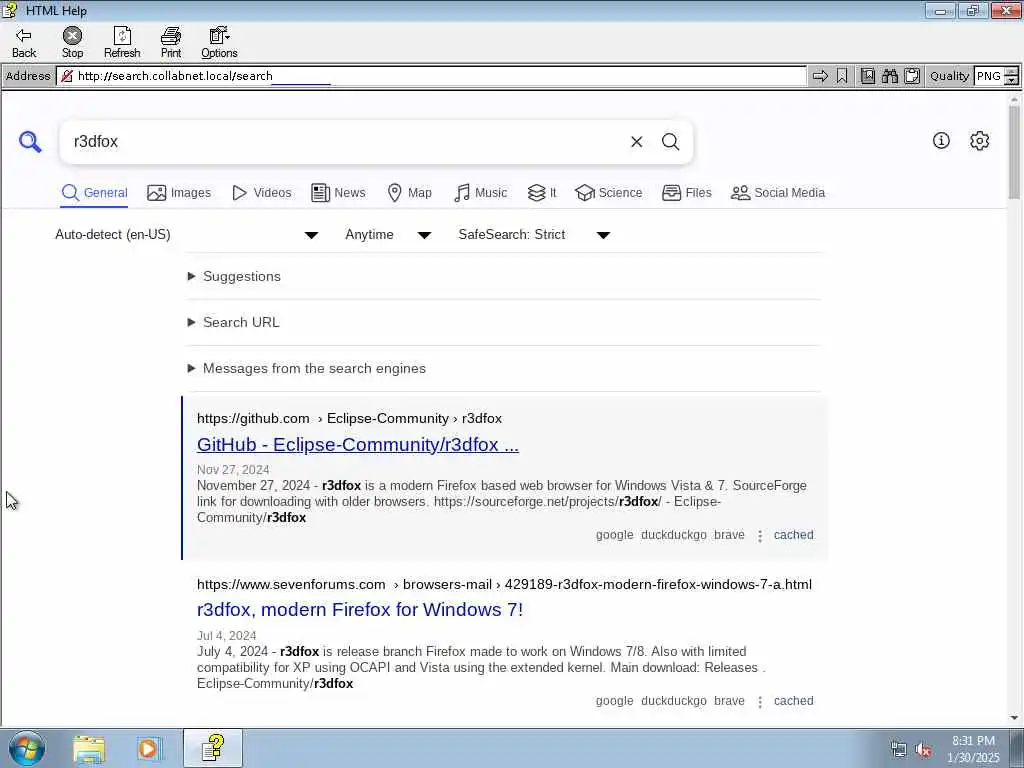Click the Back toolbar button

[24, 42]
